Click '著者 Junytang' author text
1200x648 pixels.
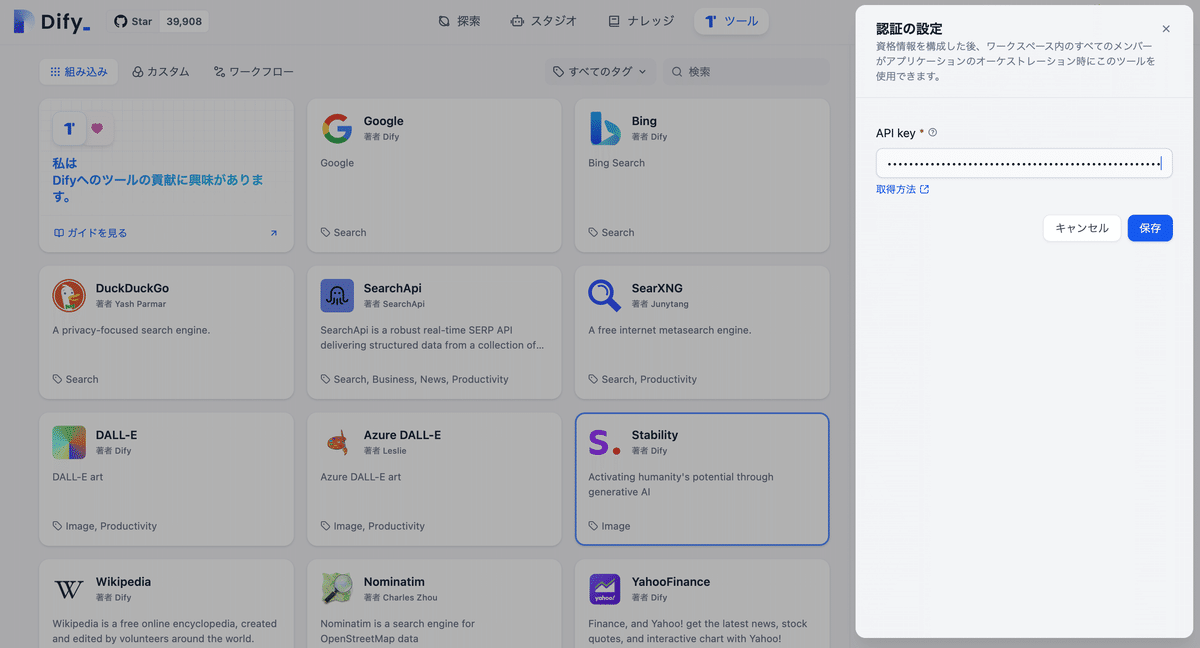coord(660,304)
